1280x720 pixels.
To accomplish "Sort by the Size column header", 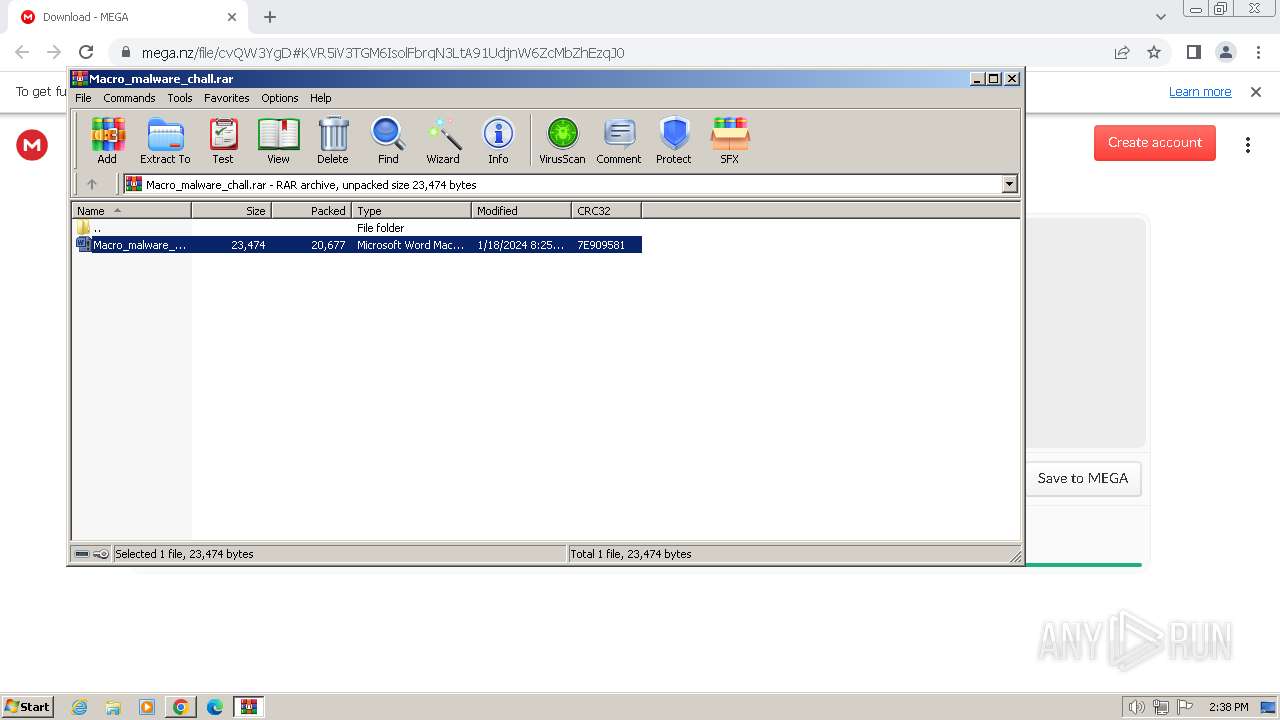I will coord(231,211).
